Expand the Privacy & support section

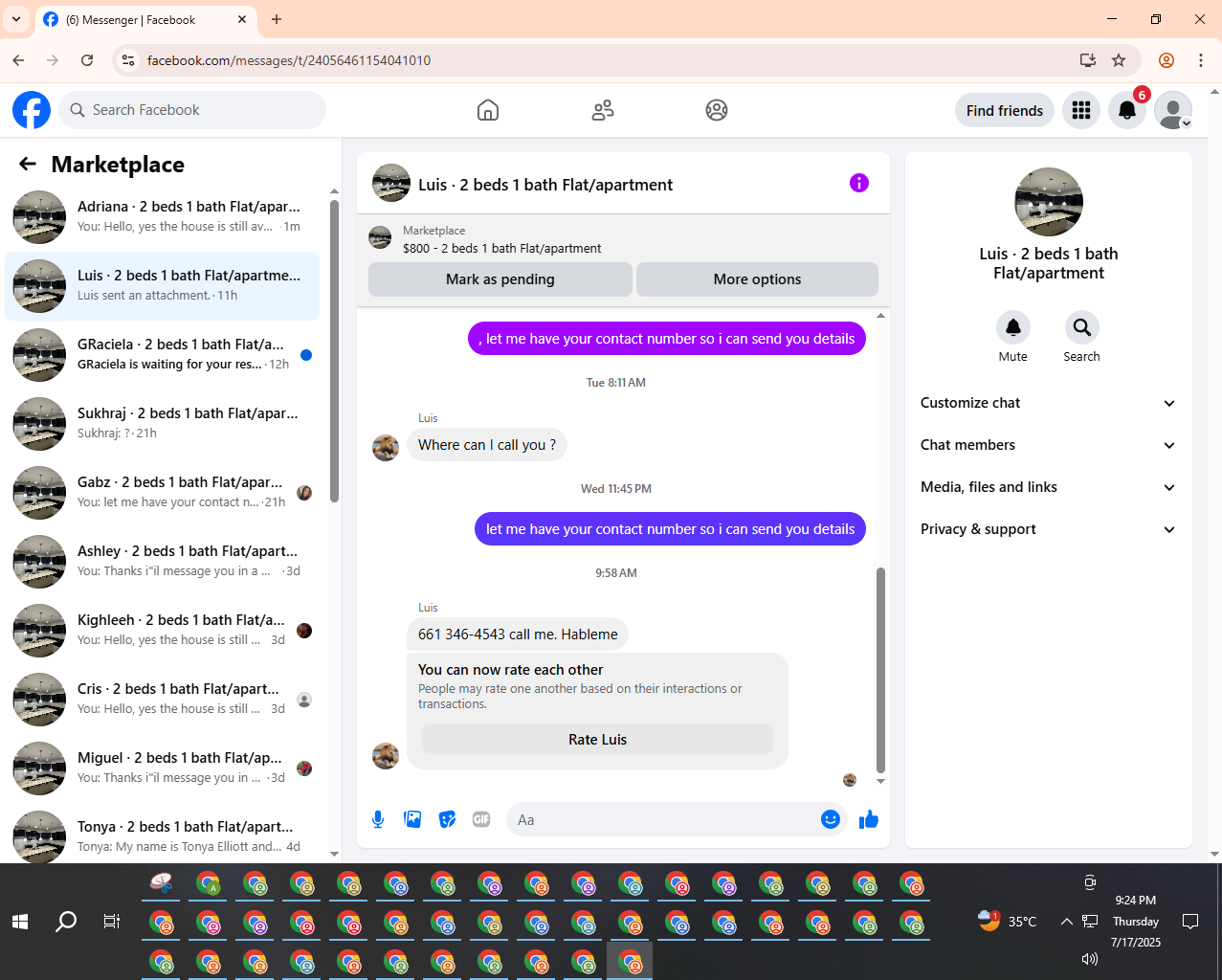[1049, 529]
